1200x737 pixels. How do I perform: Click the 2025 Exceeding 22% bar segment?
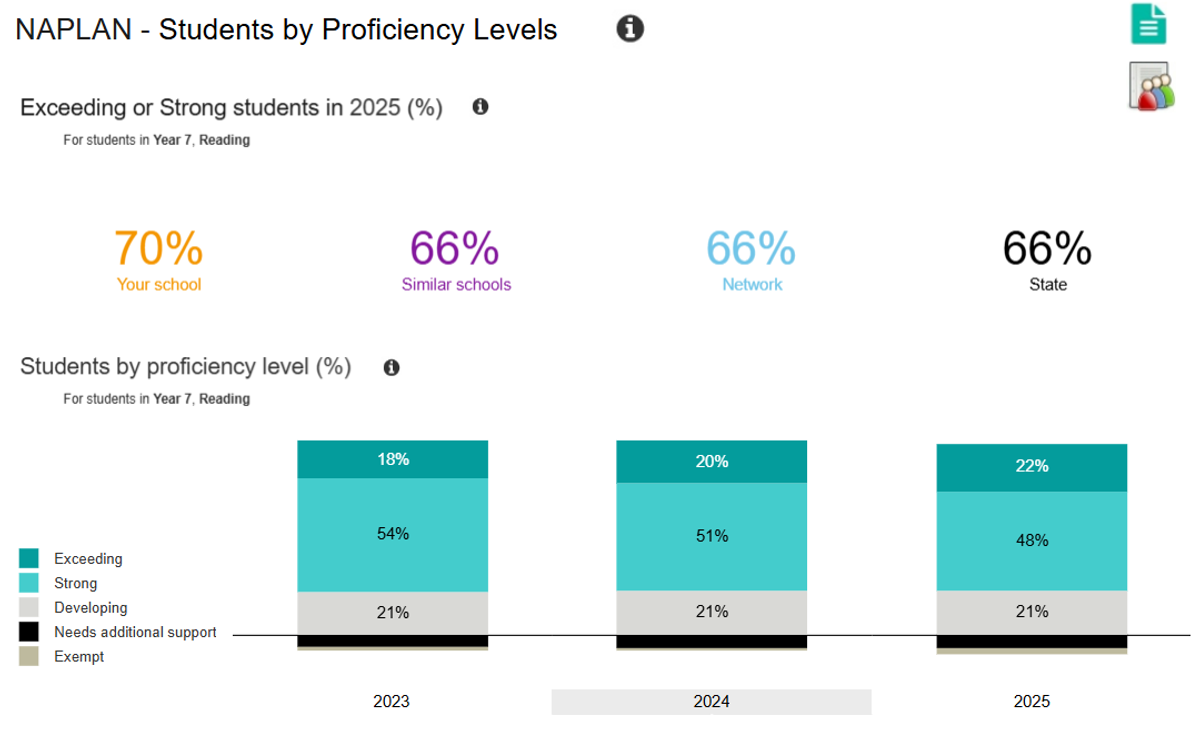pos(1031,467)
